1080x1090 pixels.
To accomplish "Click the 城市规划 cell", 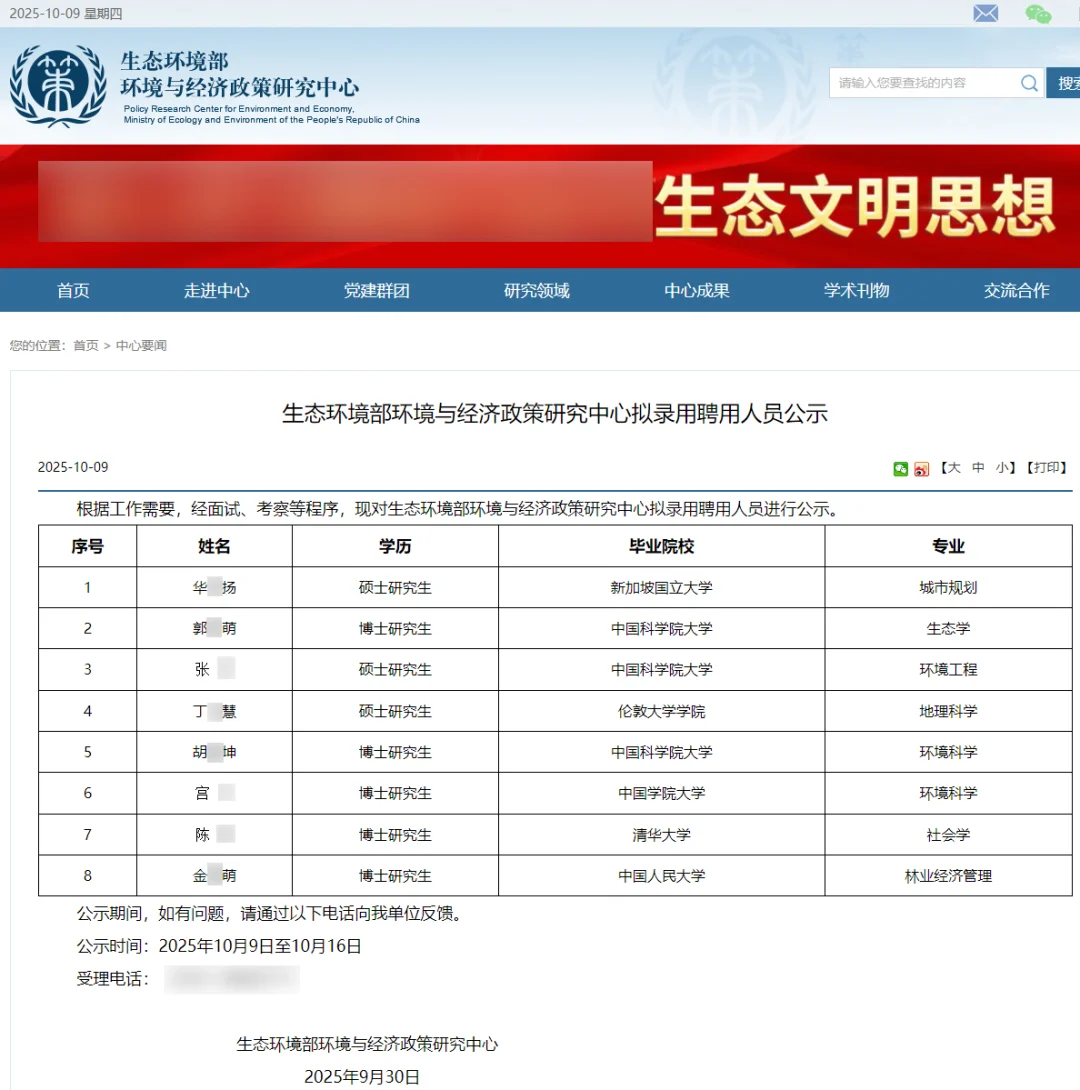I will (948, 588).
